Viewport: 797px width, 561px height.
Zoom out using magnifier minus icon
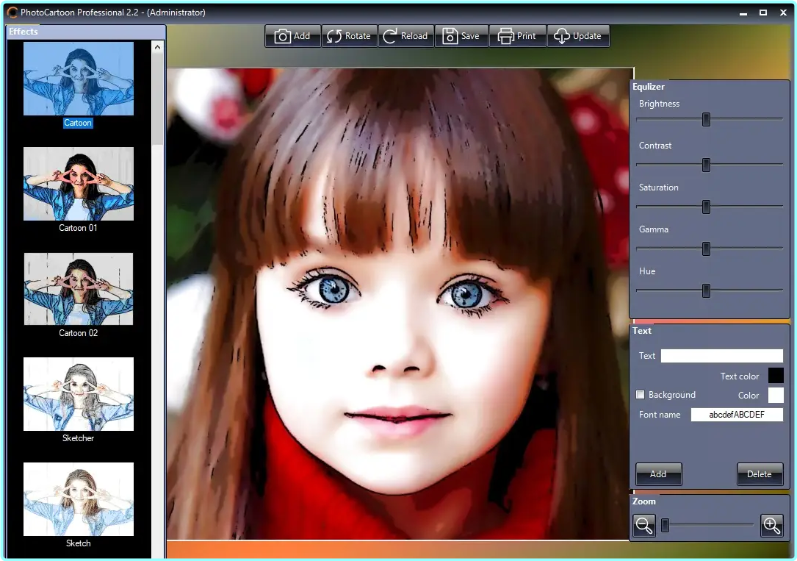[644, 525]
